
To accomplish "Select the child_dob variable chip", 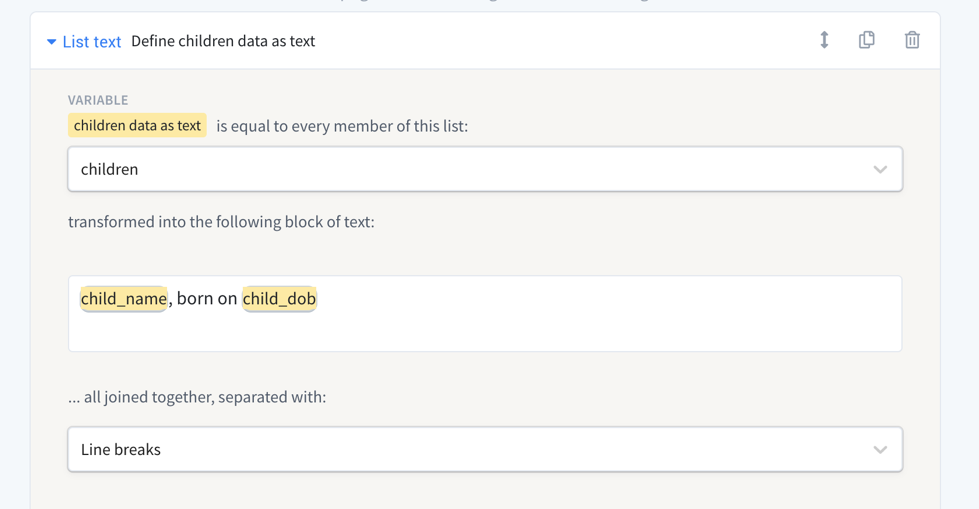I will [279, 298].
